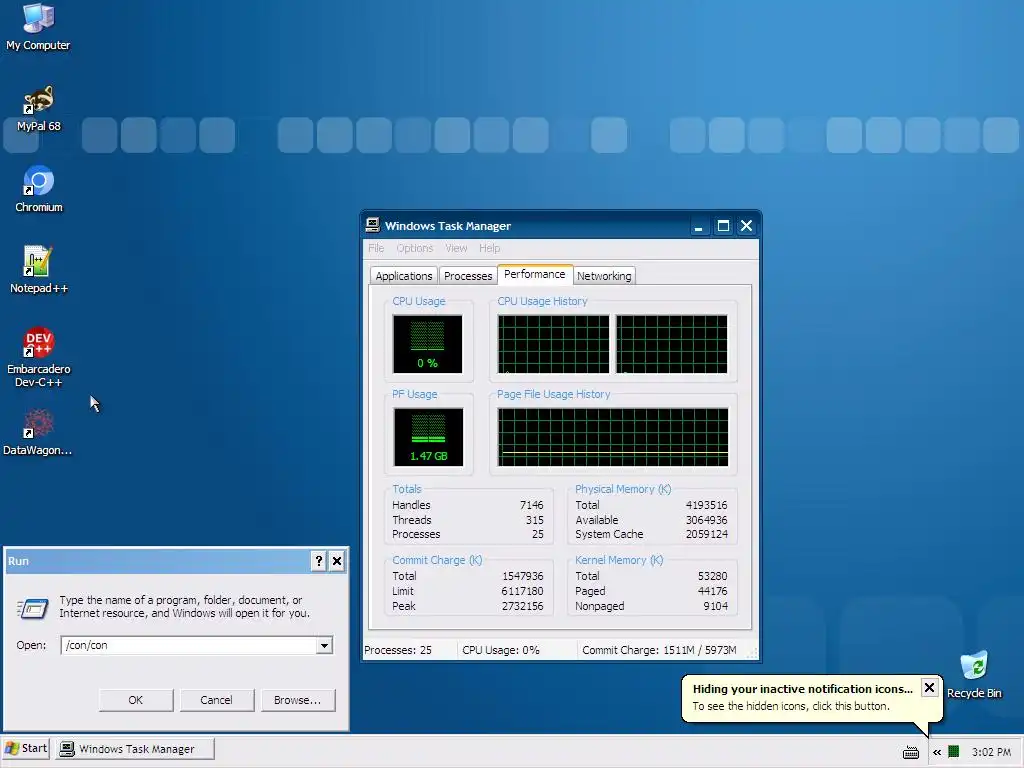Click the CPU Usage 0 % gauge

click(x=427, y=344)
